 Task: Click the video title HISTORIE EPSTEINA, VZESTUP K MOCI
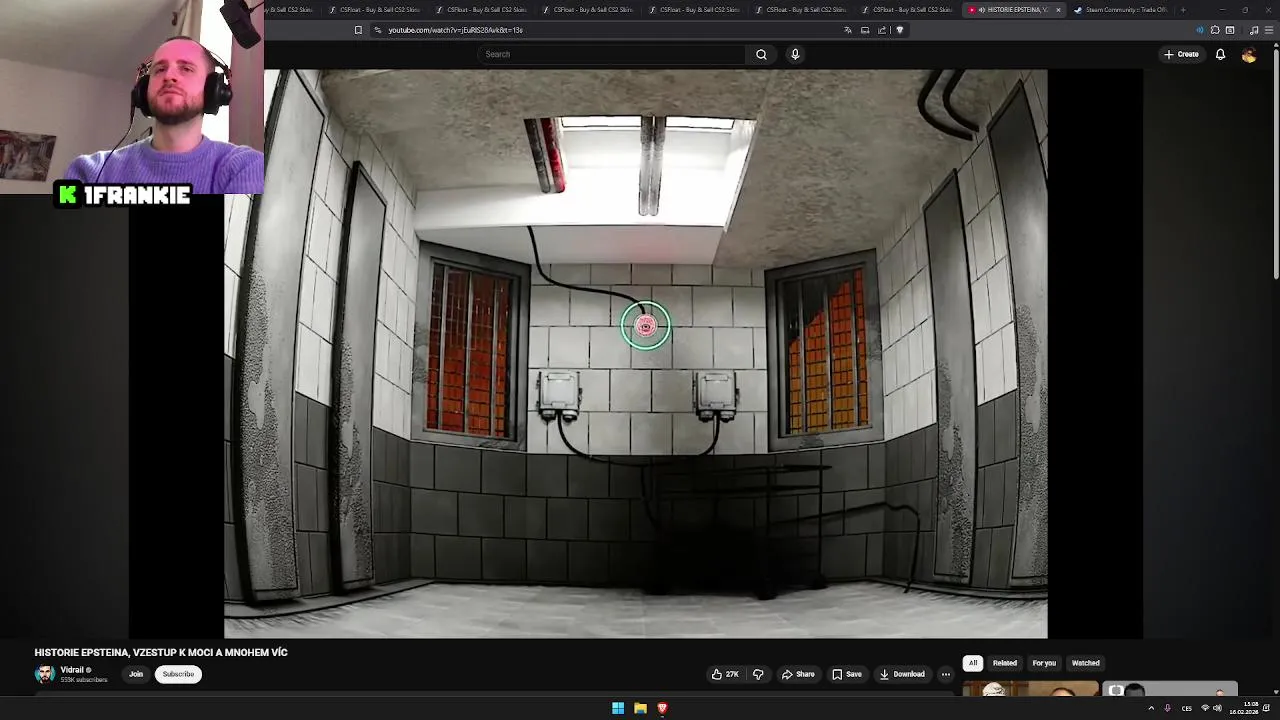tap(161, 652)
